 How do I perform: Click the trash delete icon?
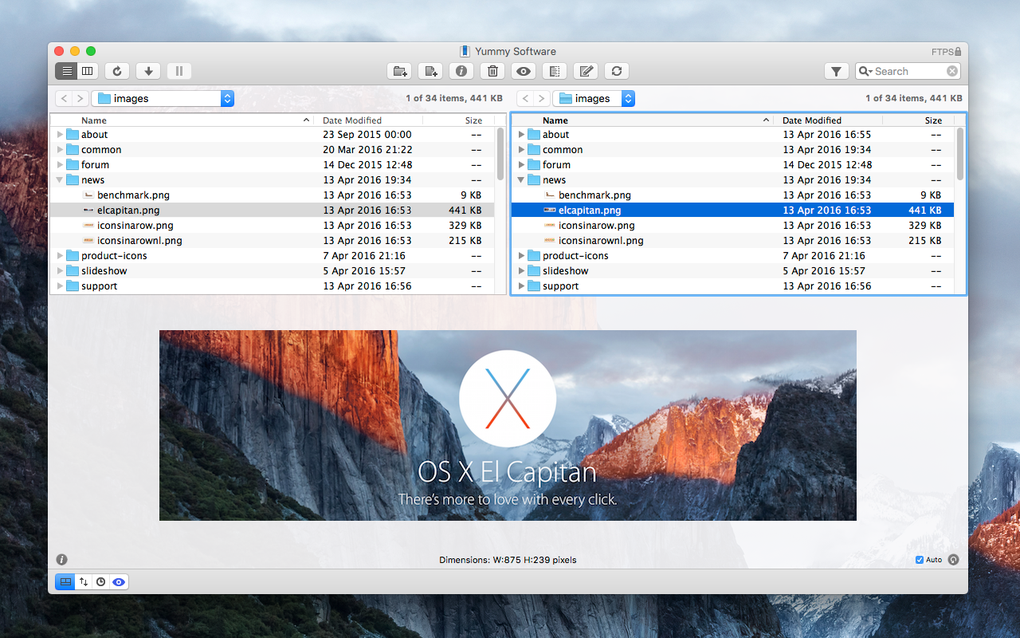492,71
